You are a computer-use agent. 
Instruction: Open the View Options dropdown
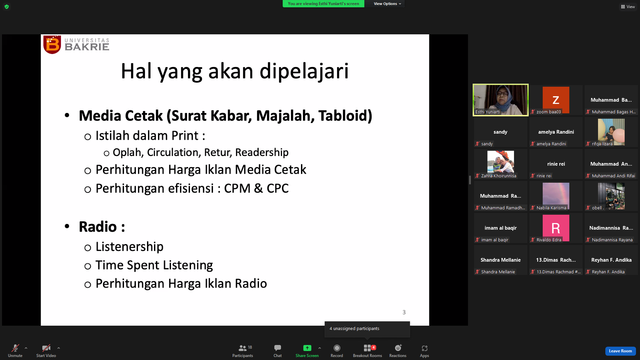tap(387, 4)
